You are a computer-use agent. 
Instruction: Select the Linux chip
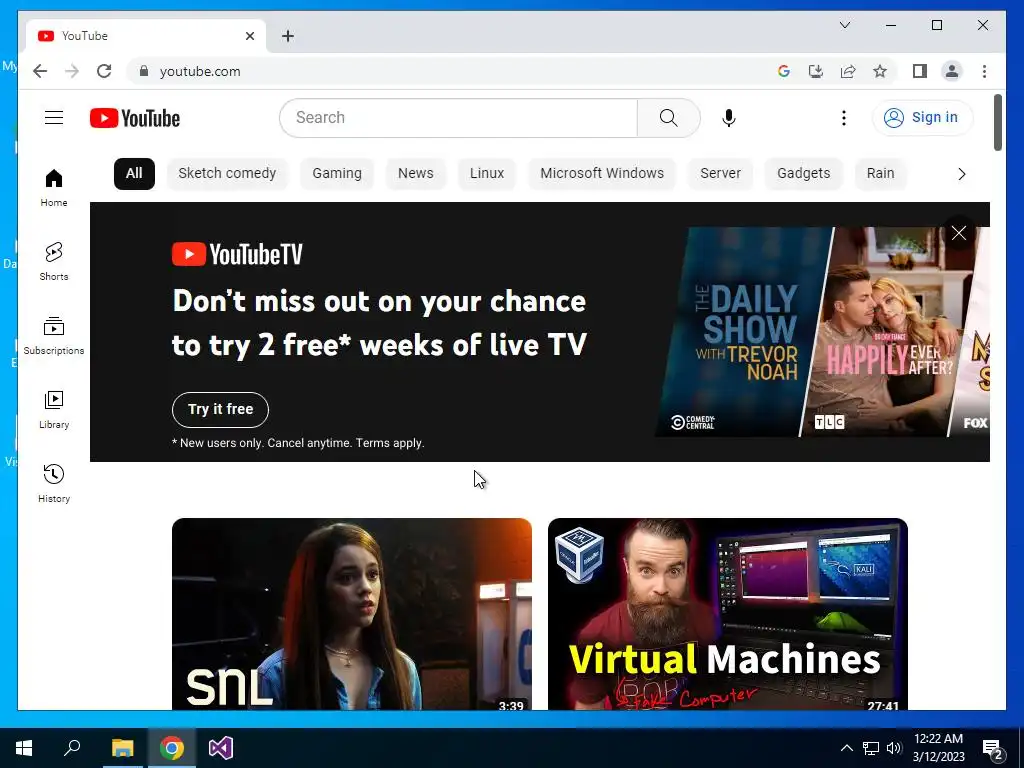point(487,173)
